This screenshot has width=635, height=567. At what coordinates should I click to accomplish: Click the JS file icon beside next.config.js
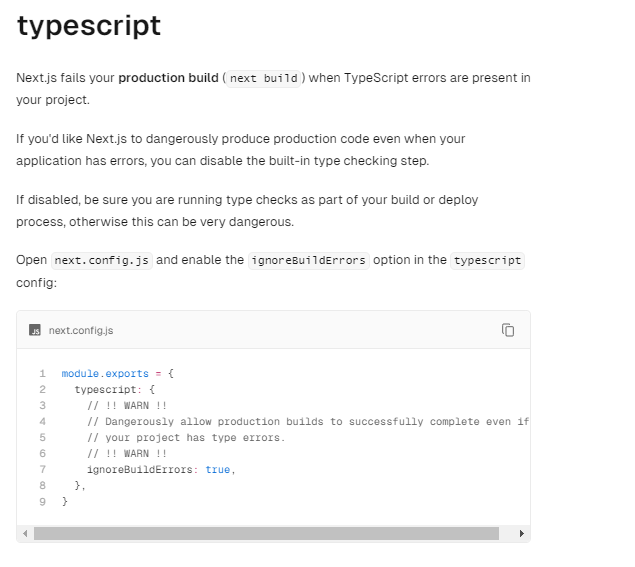point(35,330)
